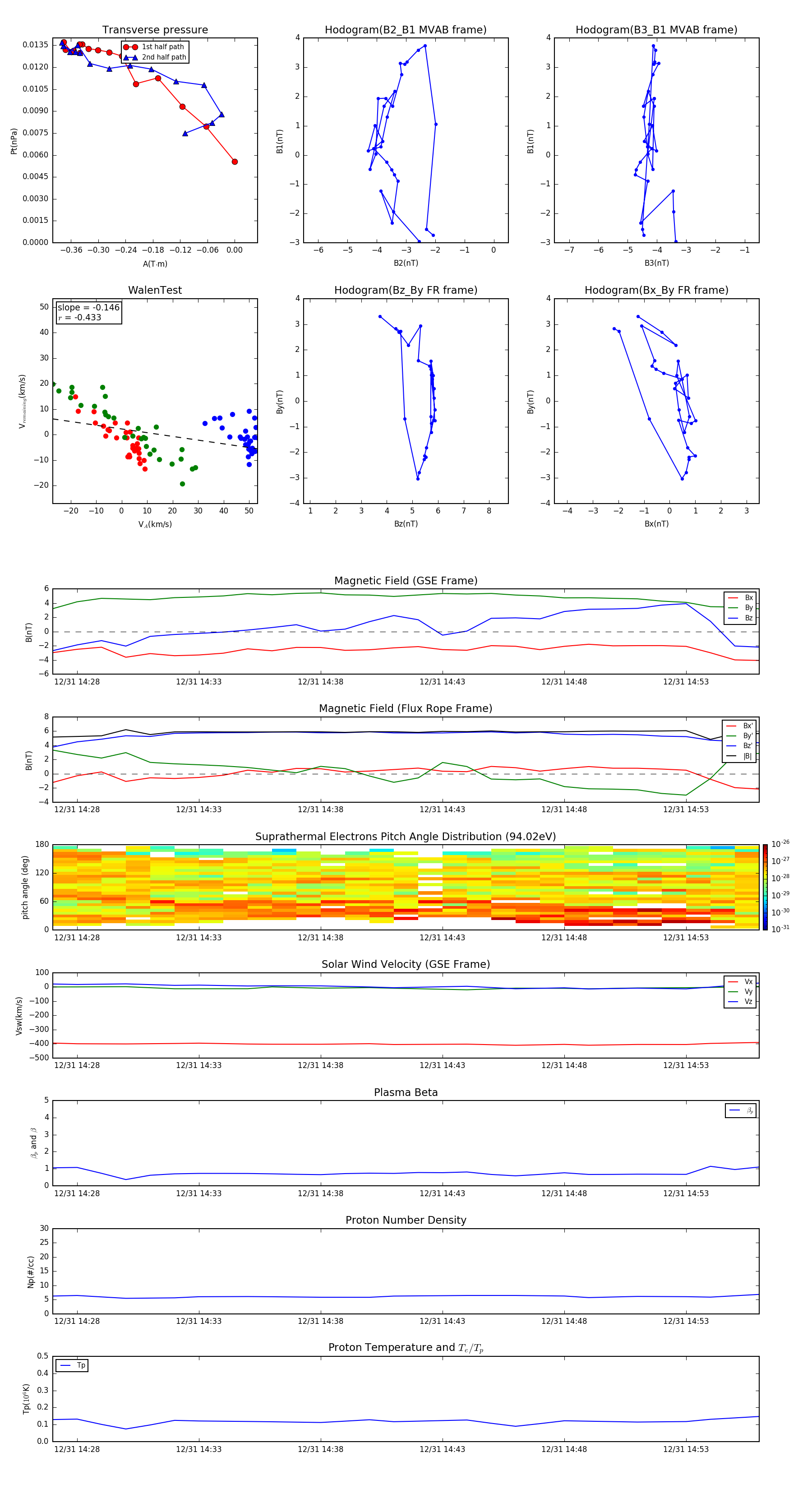This screenshot has width=812, height=1489.
Task: Select the 'Hodogram(Bx_By FR frame)' title
Action: pyautogui.click(x=656, y=290)
